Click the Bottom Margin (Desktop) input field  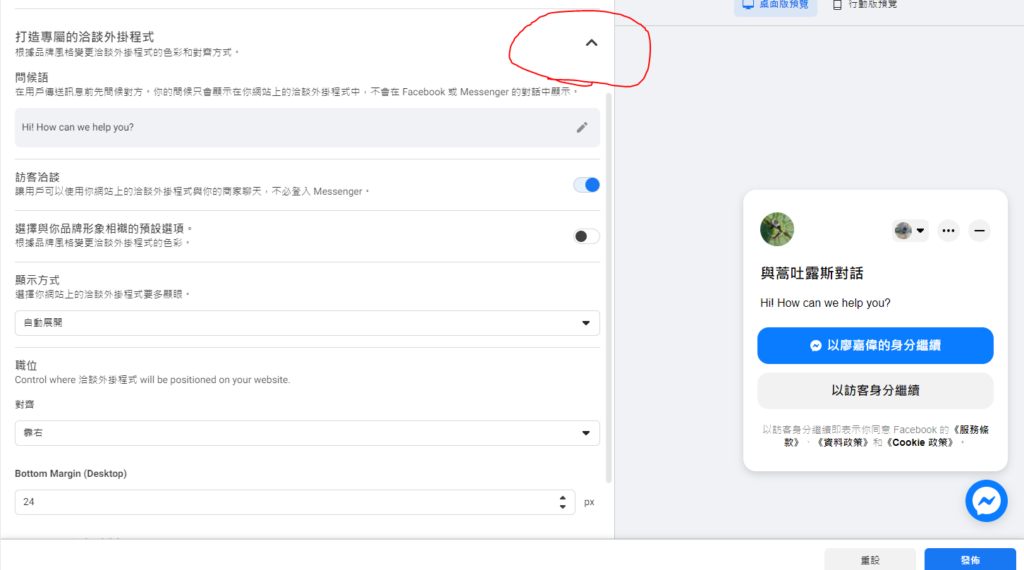pos(280,502)
